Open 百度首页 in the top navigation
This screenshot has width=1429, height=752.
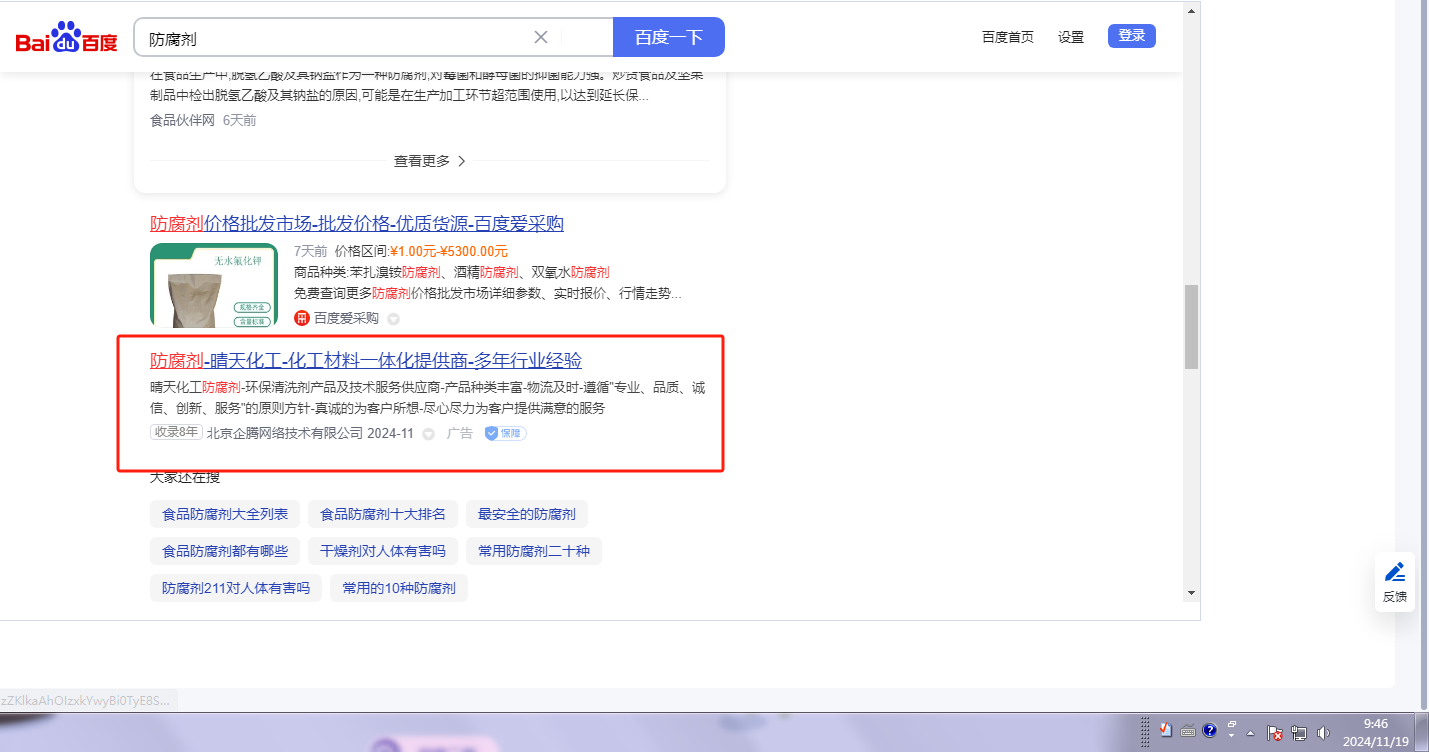(1007, 37)
